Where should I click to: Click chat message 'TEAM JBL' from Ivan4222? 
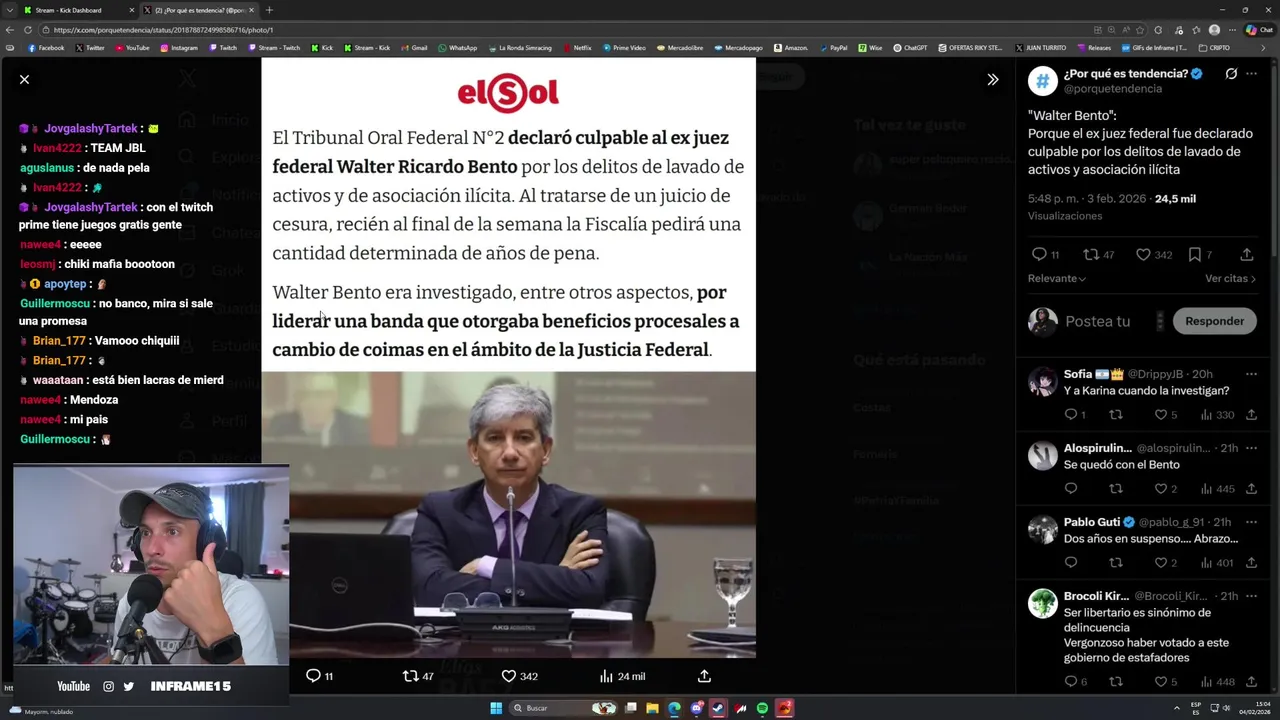coord(118,148)
